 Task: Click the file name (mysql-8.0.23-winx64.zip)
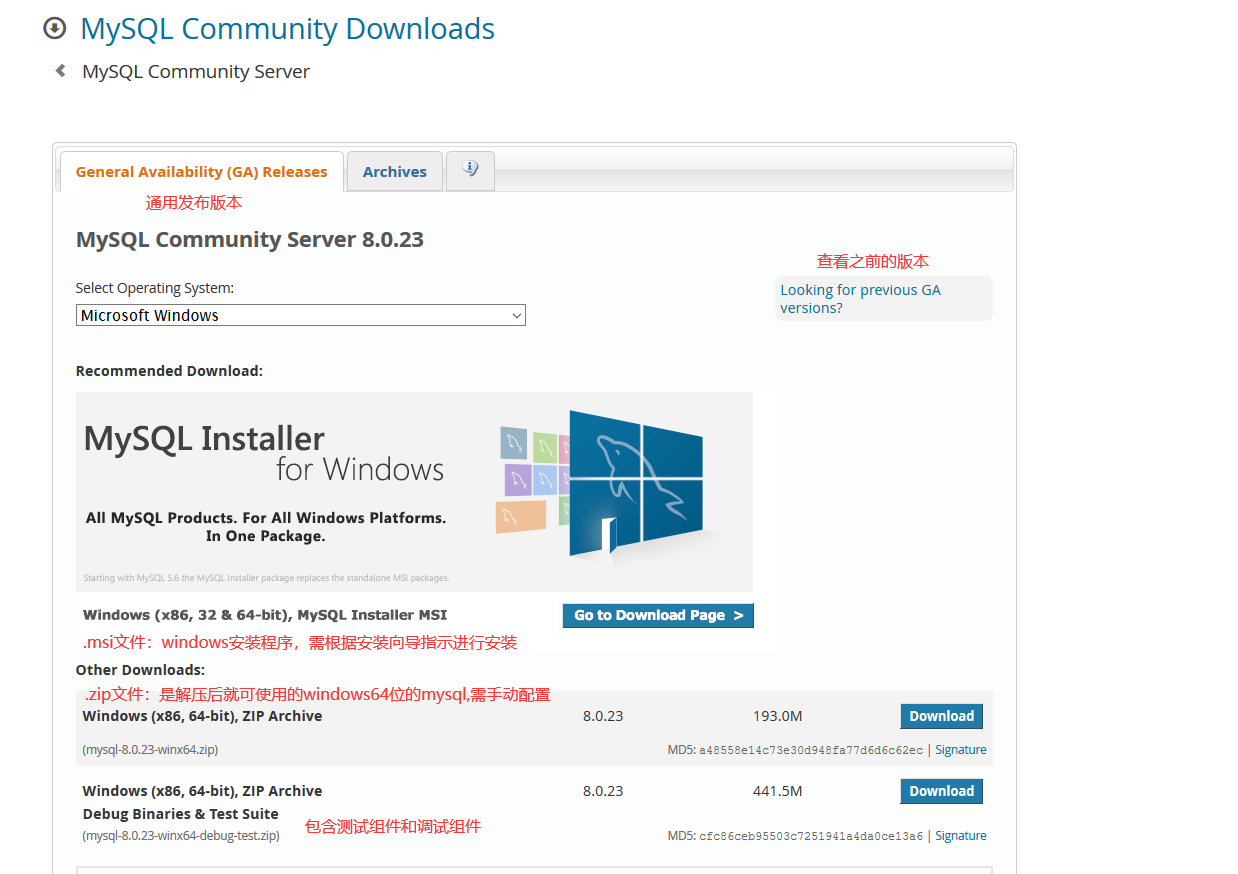coord(150,749)
